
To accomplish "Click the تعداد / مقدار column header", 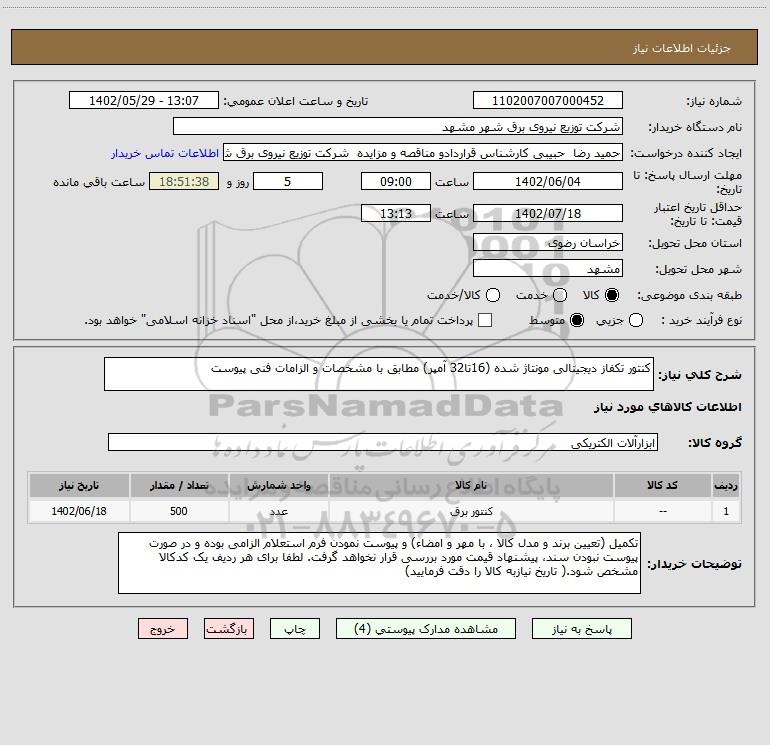I will pyautogui.click(x=179, y=486).
